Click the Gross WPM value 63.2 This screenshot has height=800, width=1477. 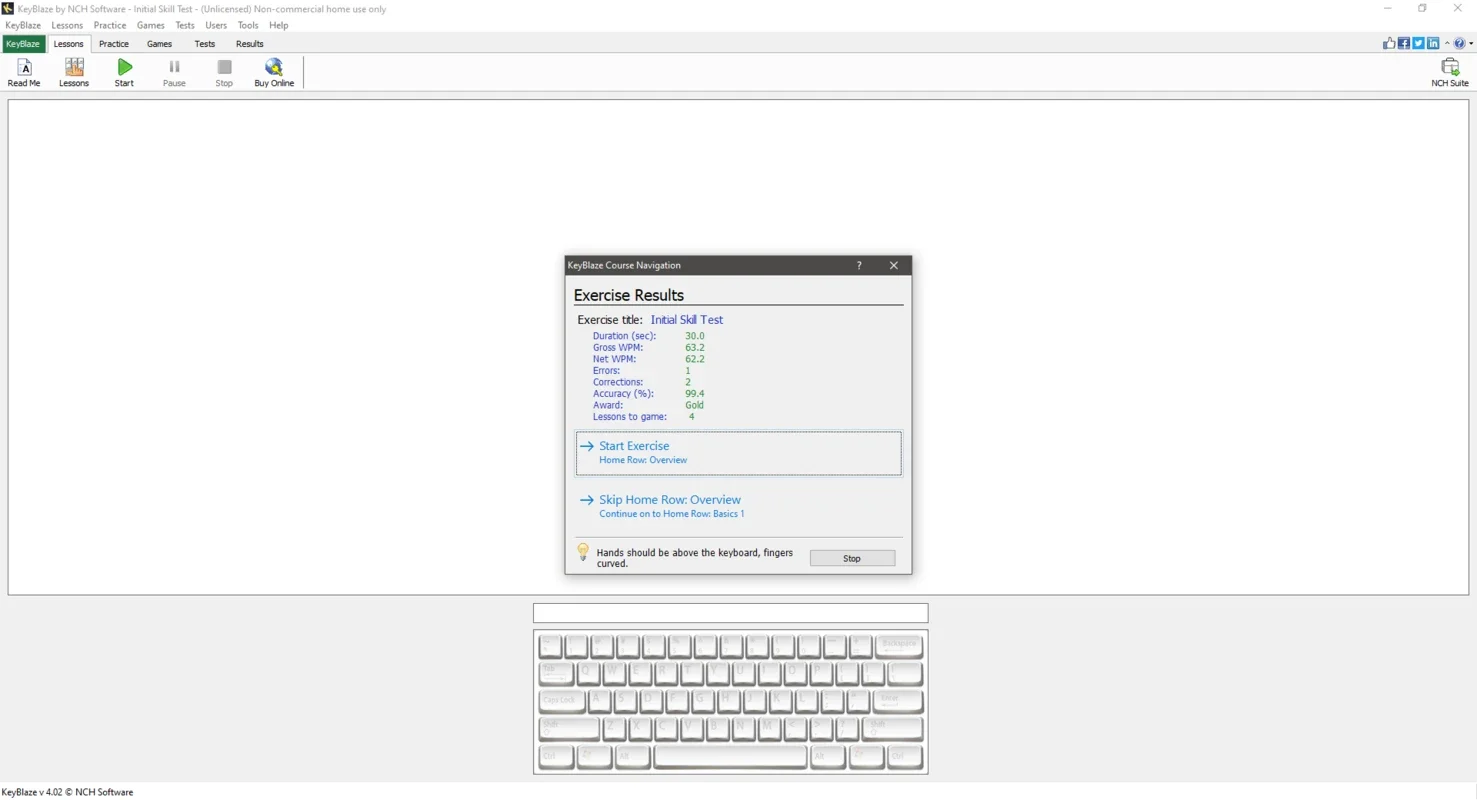coord(695,347)
